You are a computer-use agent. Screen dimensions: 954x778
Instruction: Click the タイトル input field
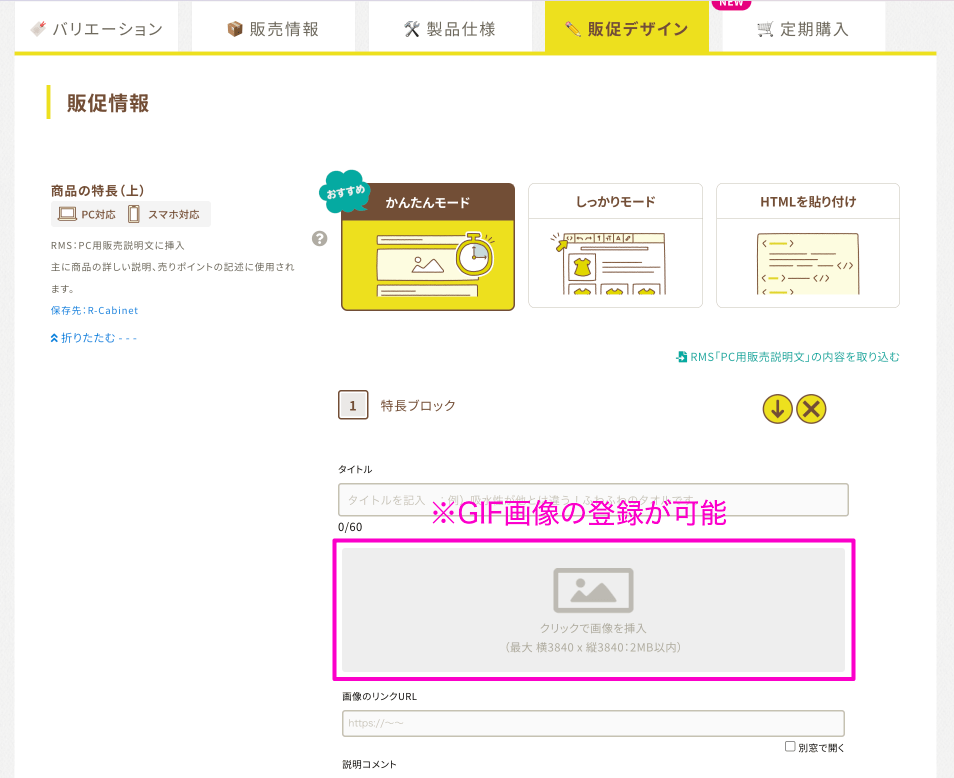click(x=593, y=500)
